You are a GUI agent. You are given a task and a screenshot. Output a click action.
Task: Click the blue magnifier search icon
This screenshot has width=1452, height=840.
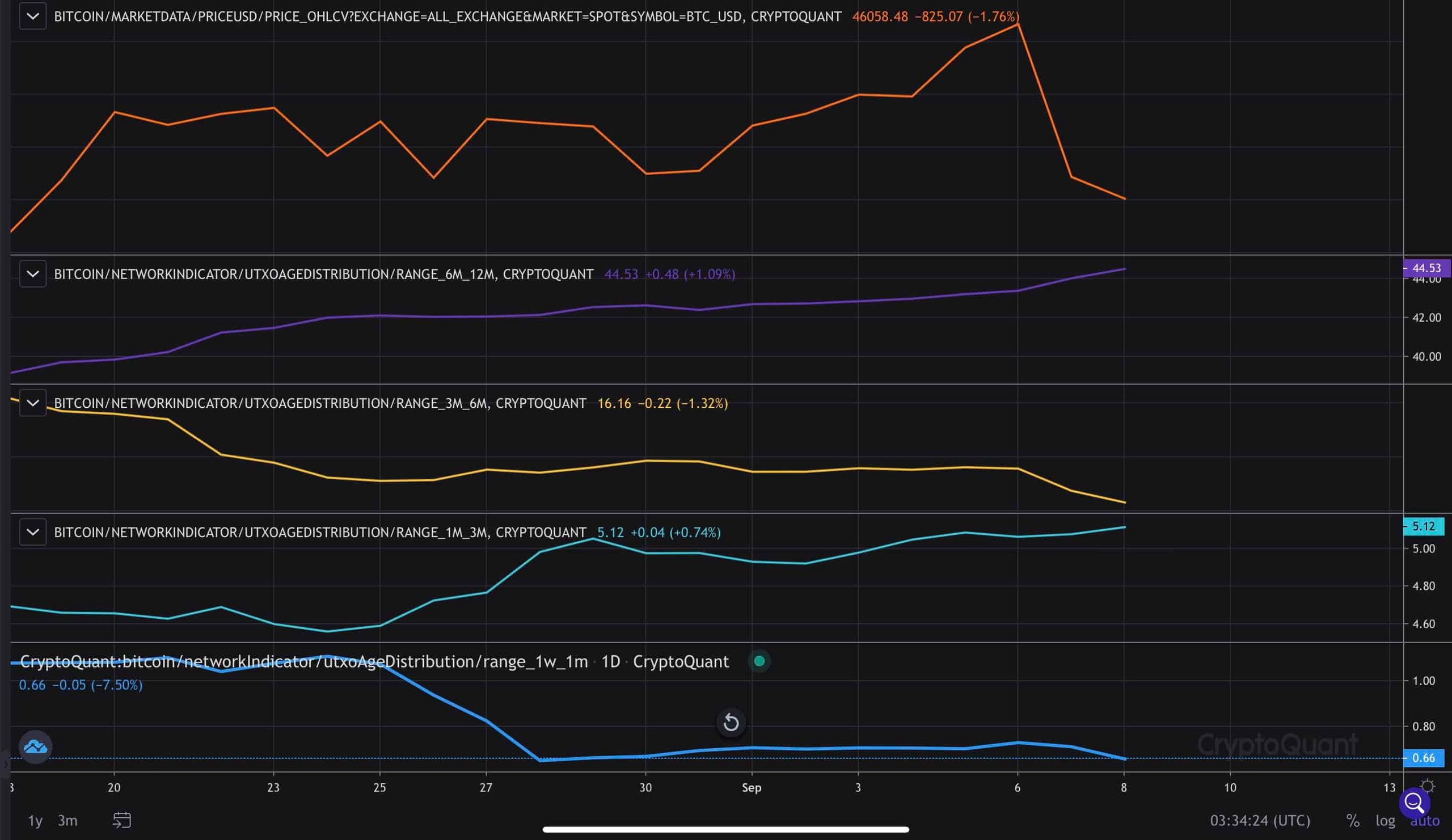(1414, 802)
